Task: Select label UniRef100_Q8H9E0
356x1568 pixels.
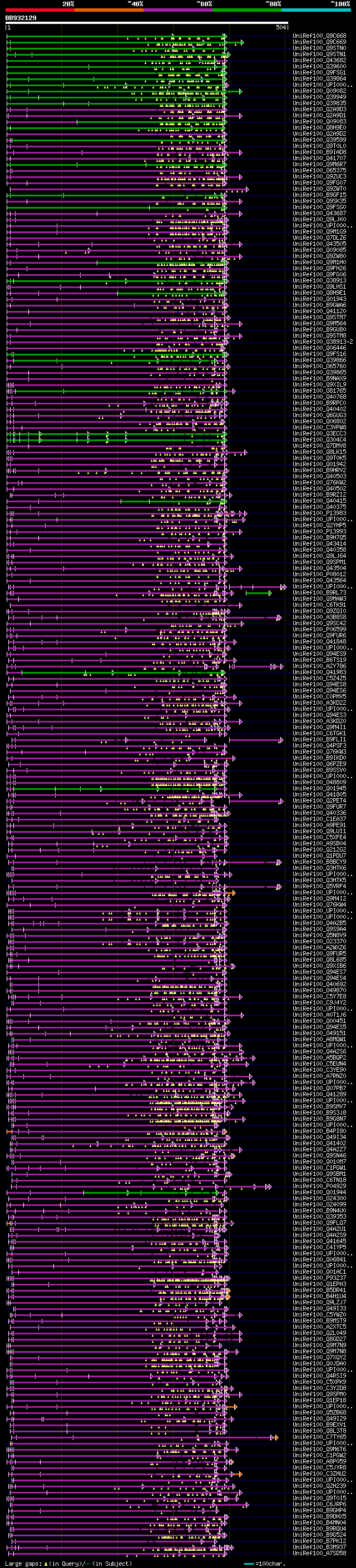Action: (319, 128)
